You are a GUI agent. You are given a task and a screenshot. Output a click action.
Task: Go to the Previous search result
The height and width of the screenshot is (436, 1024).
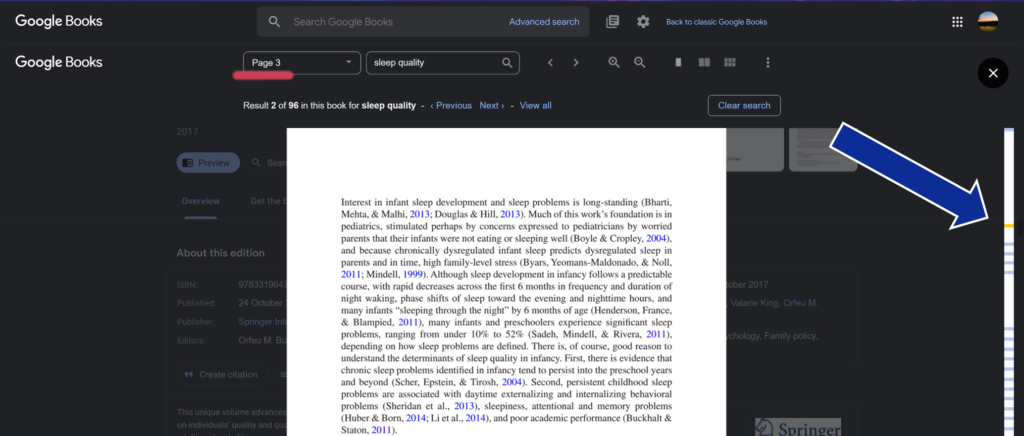pos(451,106)
